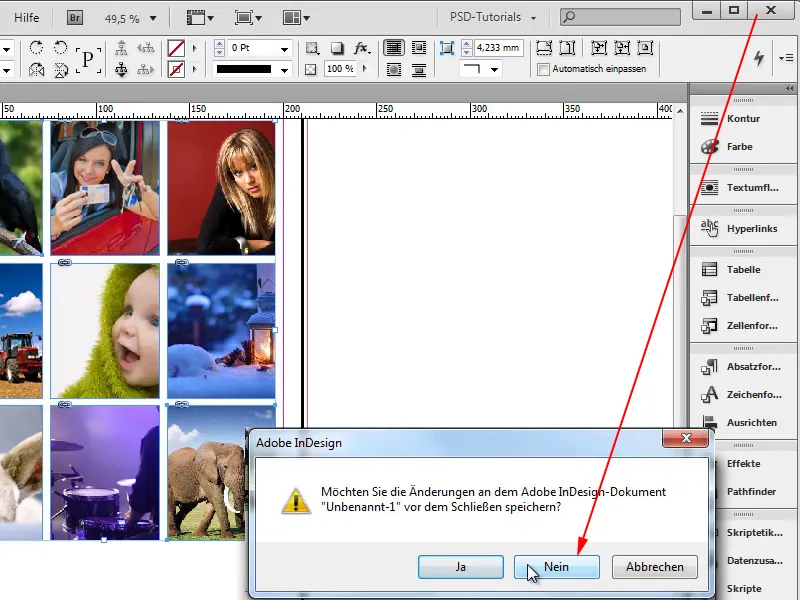Image resolution: width=800 pixels, height=600 pixels.
Task: Select Wrap around object shape icon
Action: [393, 69]
